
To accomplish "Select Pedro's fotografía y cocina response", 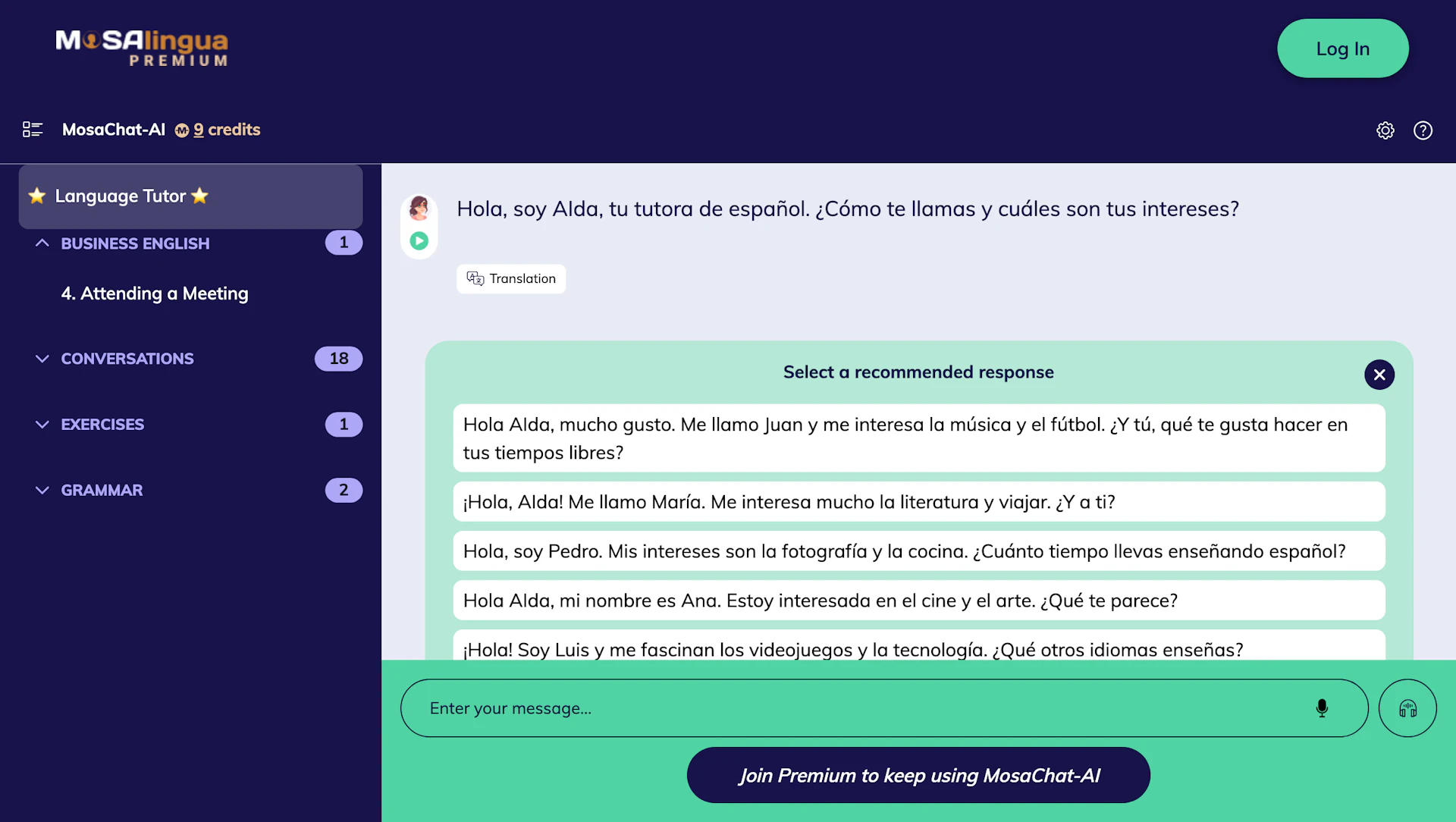I will (919, 551).
